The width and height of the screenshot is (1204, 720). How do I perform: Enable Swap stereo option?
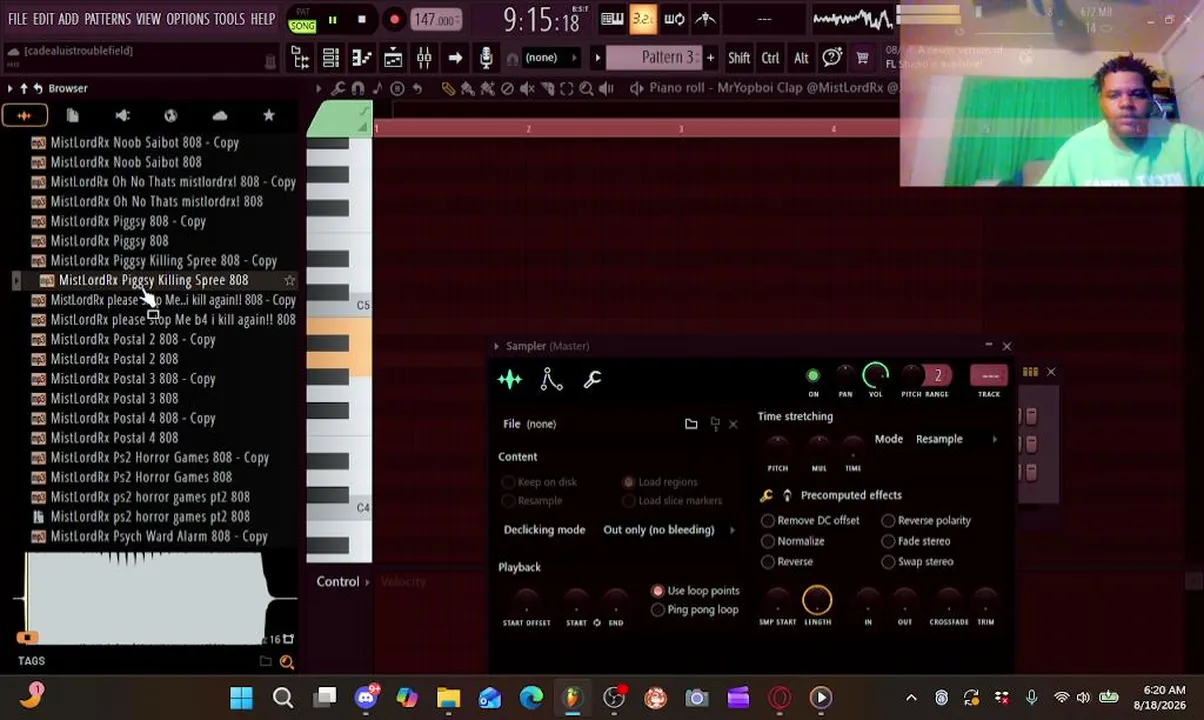888,562
